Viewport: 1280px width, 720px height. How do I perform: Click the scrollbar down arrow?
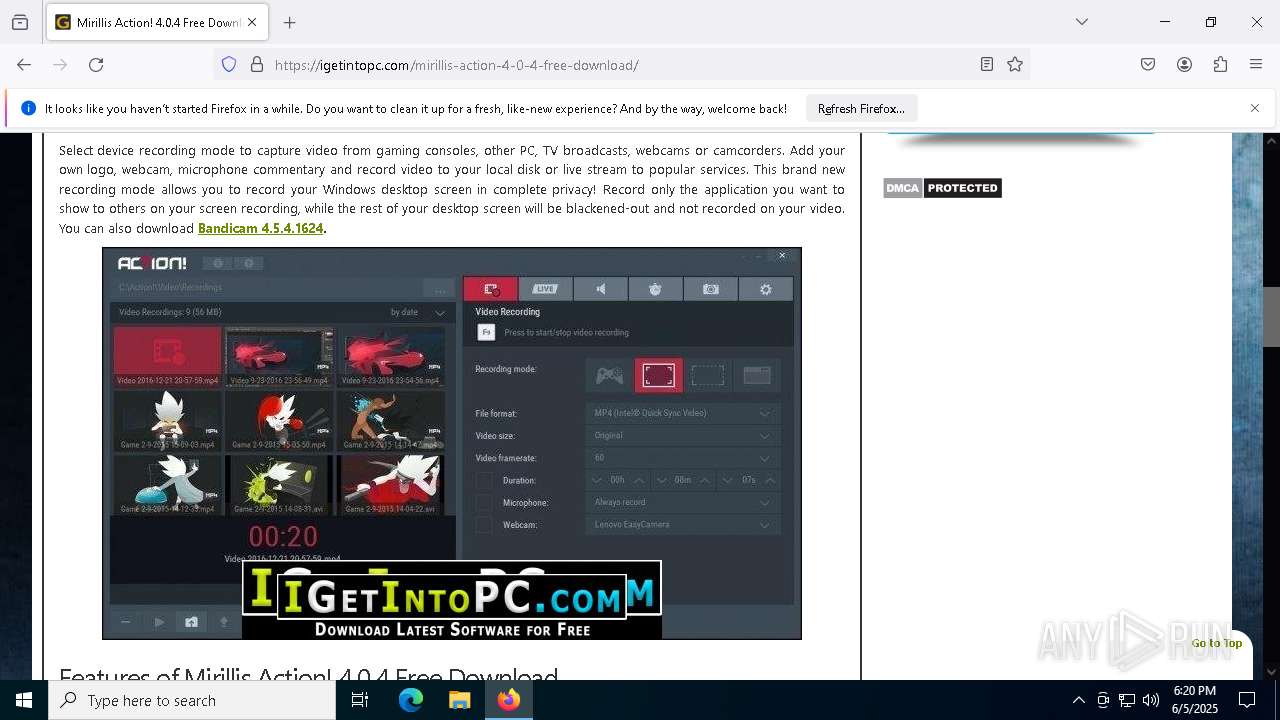click(1271, 671)
